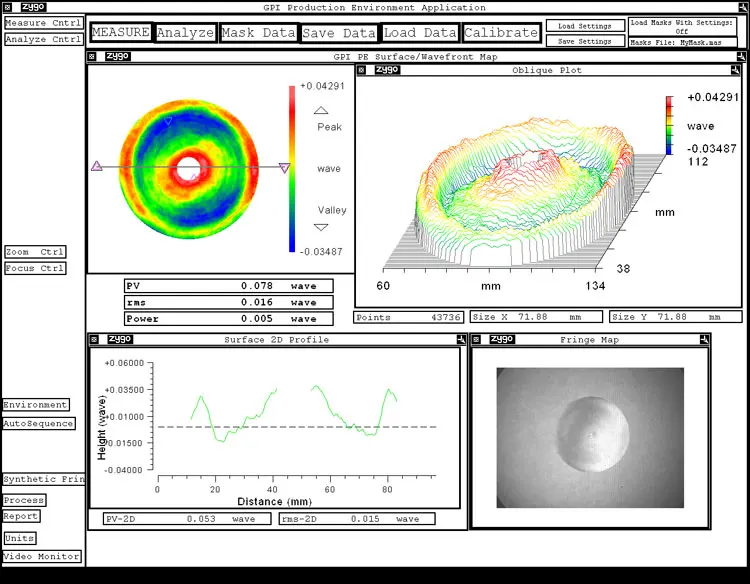750x584 pixels.
Task: Click the Valley down-arrow on the color scale
Action: click(321, 227)
